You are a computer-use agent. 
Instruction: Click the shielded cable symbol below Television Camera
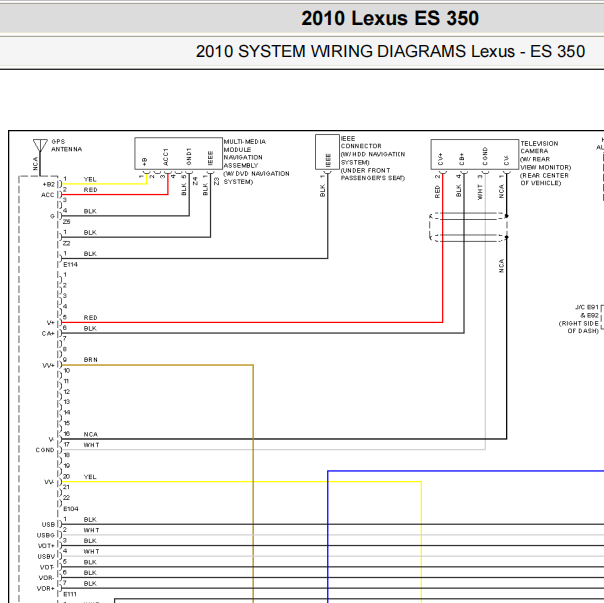click(468, 227)
